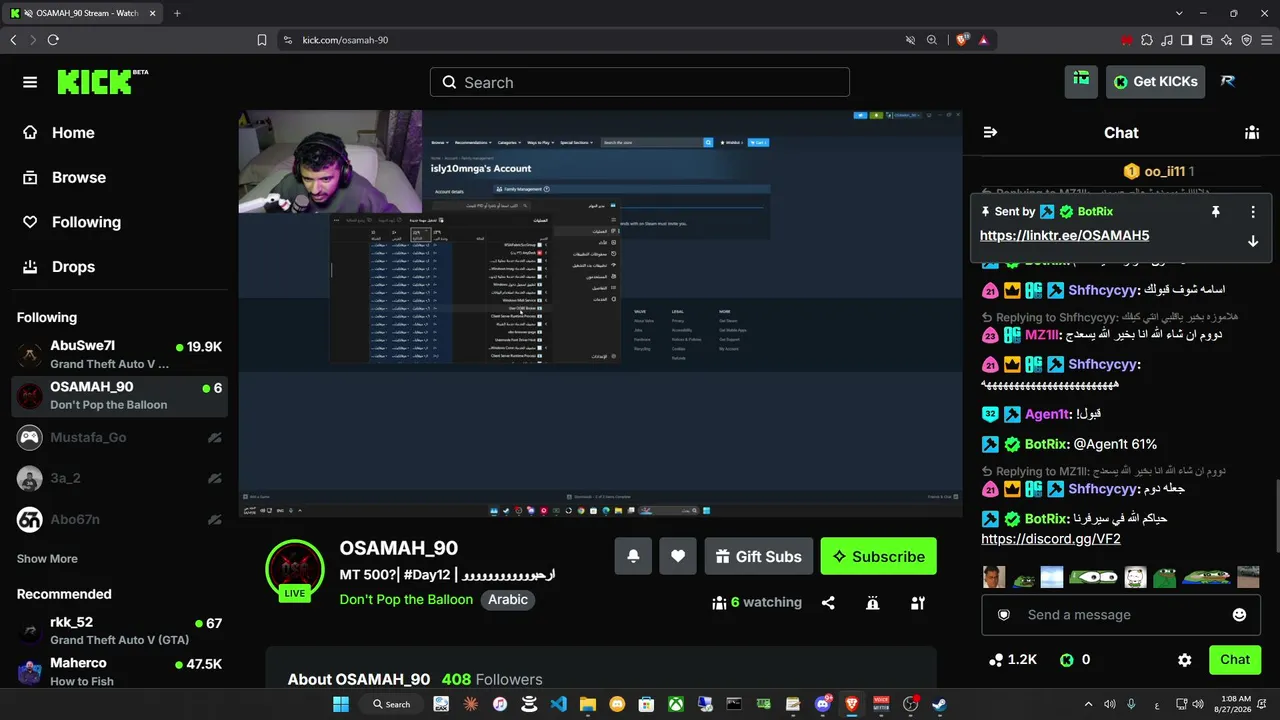Bookmark this page in the address bar

262,40
